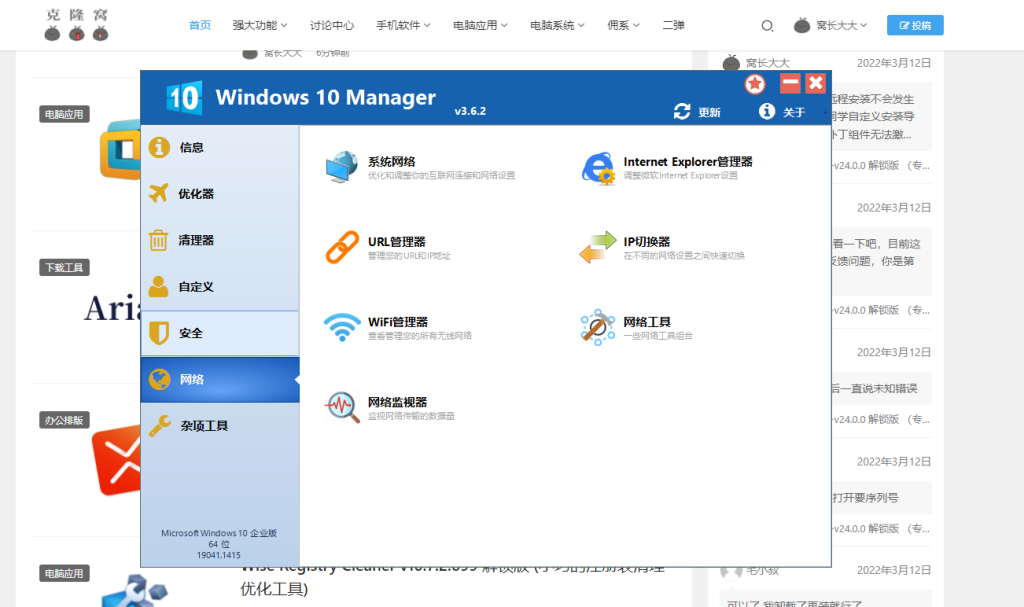Viewport: 1024px width, 607px height.
Task: Select 清理器 in the sidebar
Action: (220, 240)
